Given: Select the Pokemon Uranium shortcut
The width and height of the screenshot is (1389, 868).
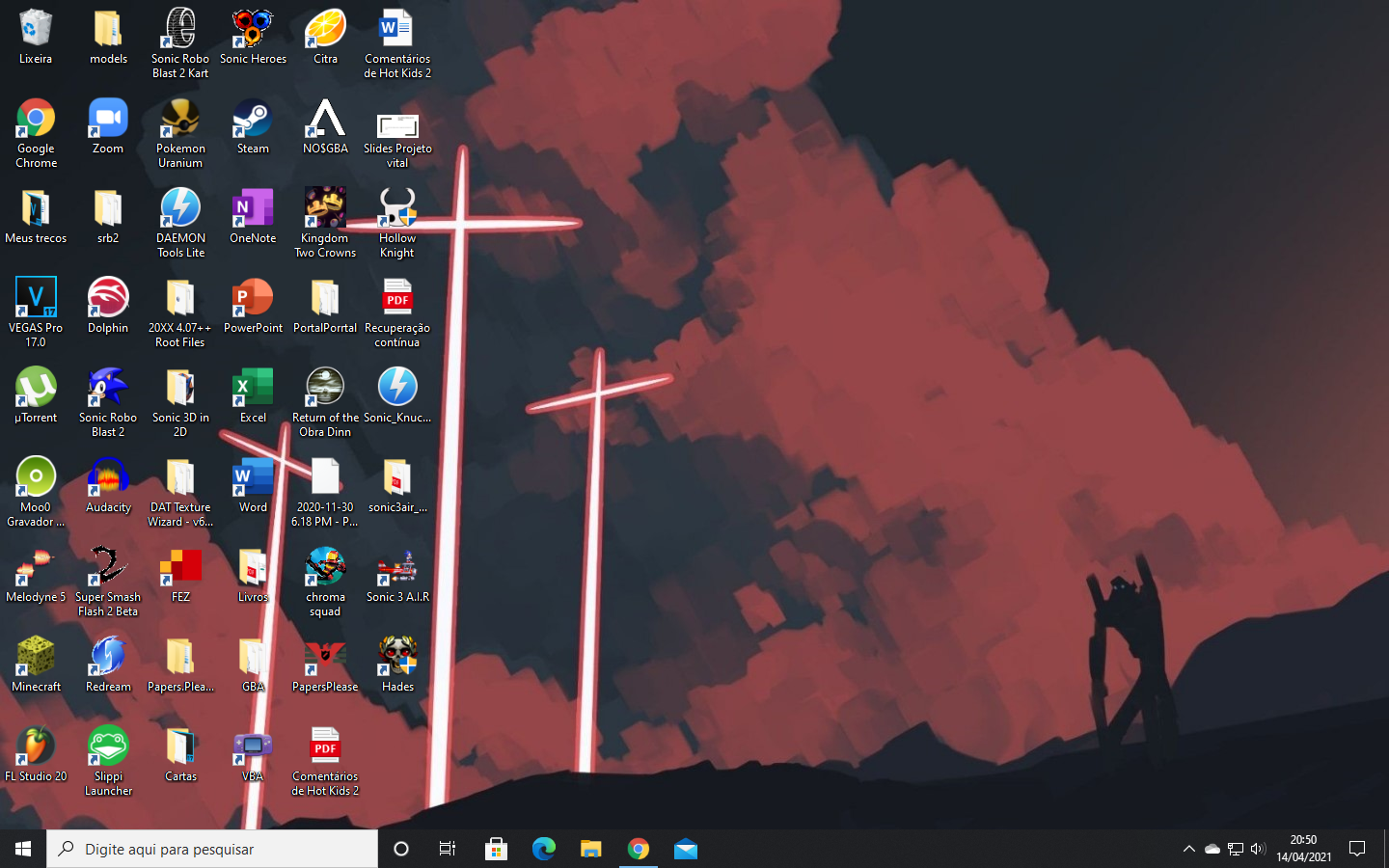Looking at the screenshot, I should click(x=180, y=133).
